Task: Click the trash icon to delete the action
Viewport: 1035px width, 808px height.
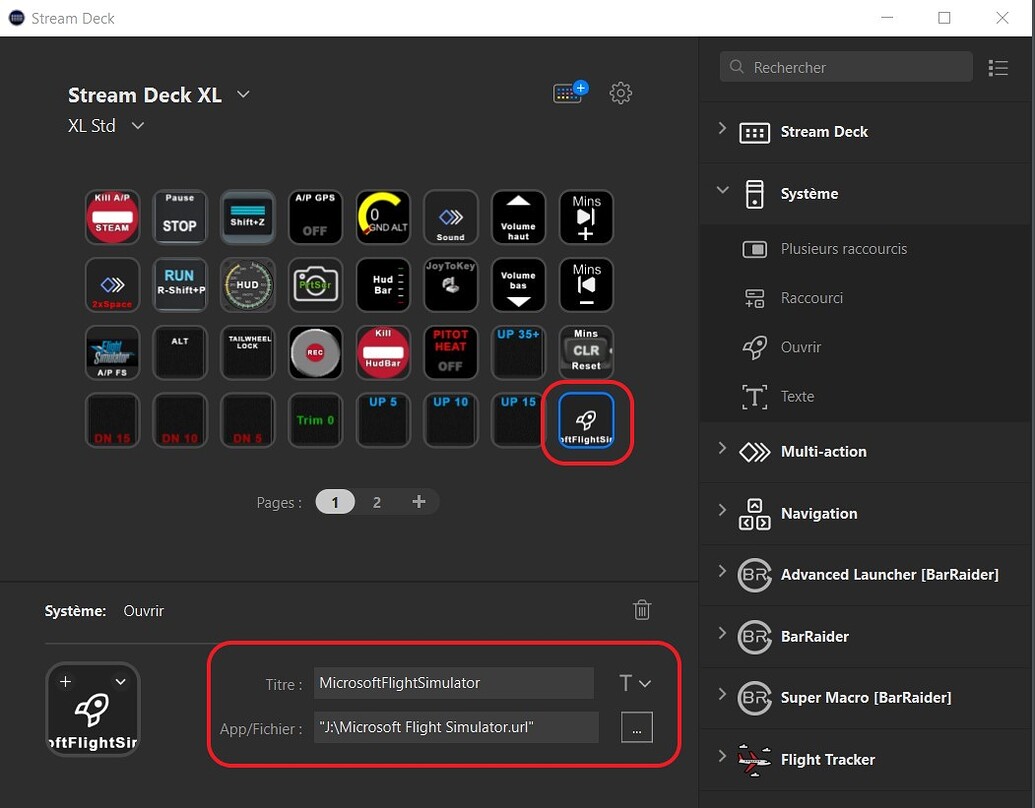Action: point(641,609)
